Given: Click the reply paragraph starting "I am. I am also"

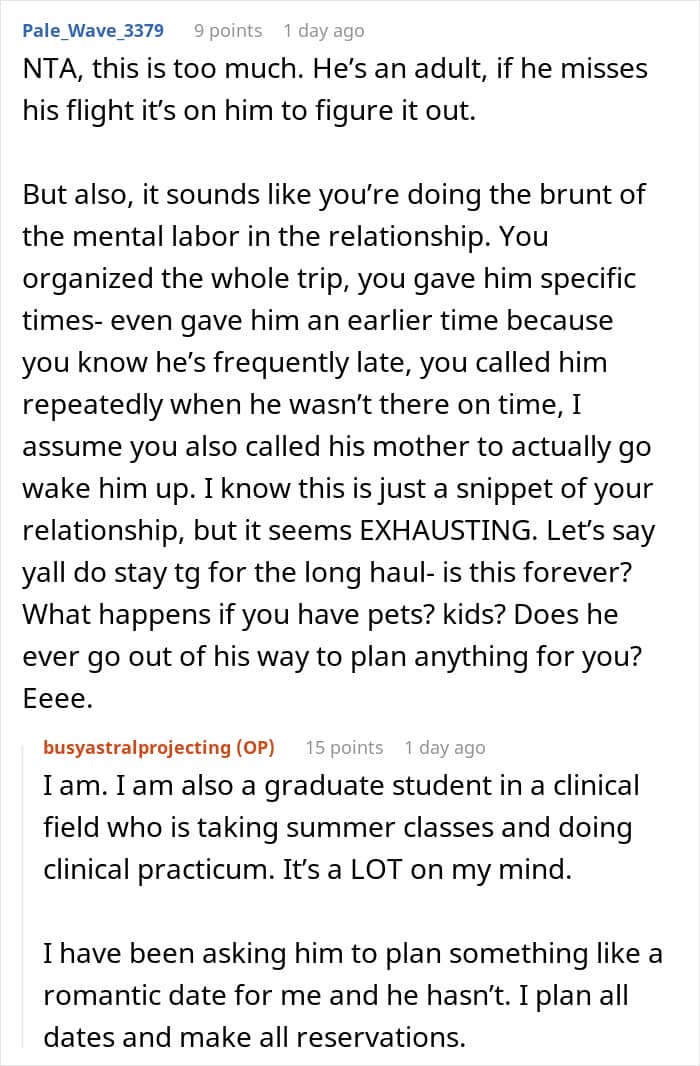Looking at the screenshot, I should (340, 828).
